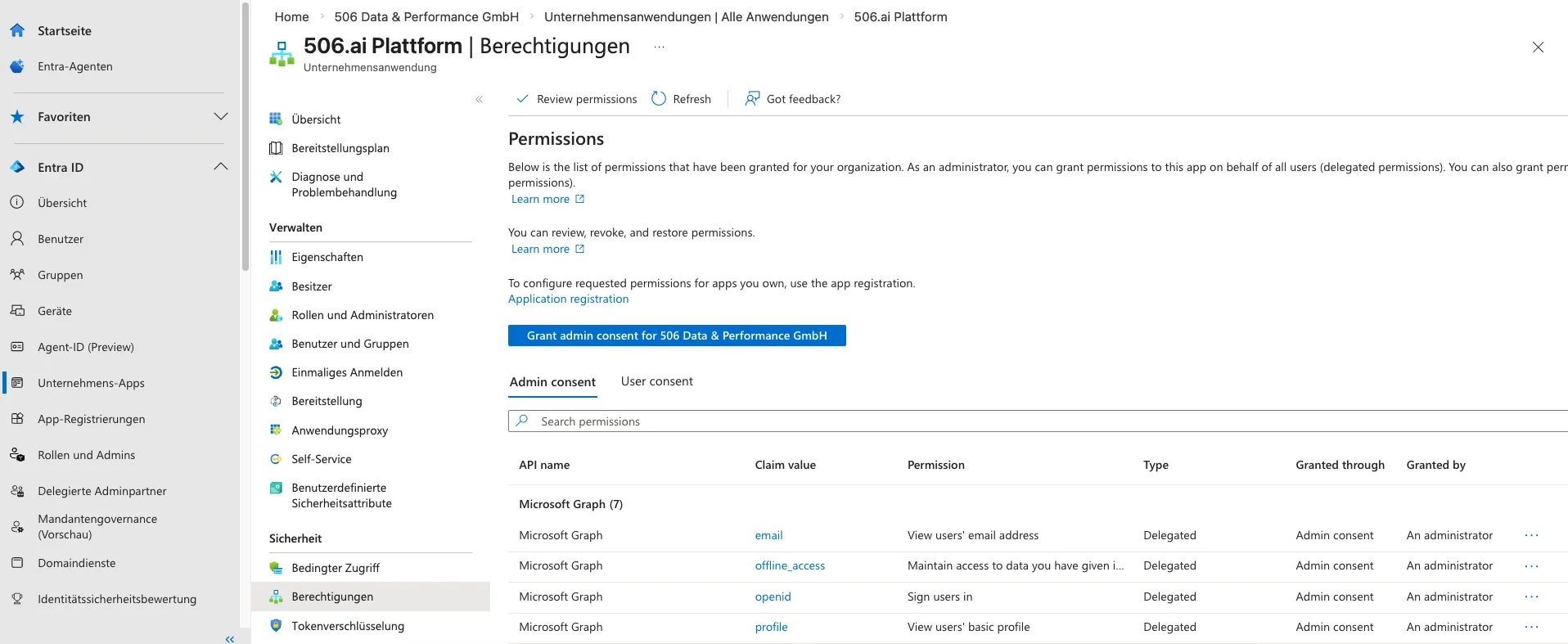Open Mandantengovernance (Vorschau)
Screen dimensions: 1568x644
(97, 526)
